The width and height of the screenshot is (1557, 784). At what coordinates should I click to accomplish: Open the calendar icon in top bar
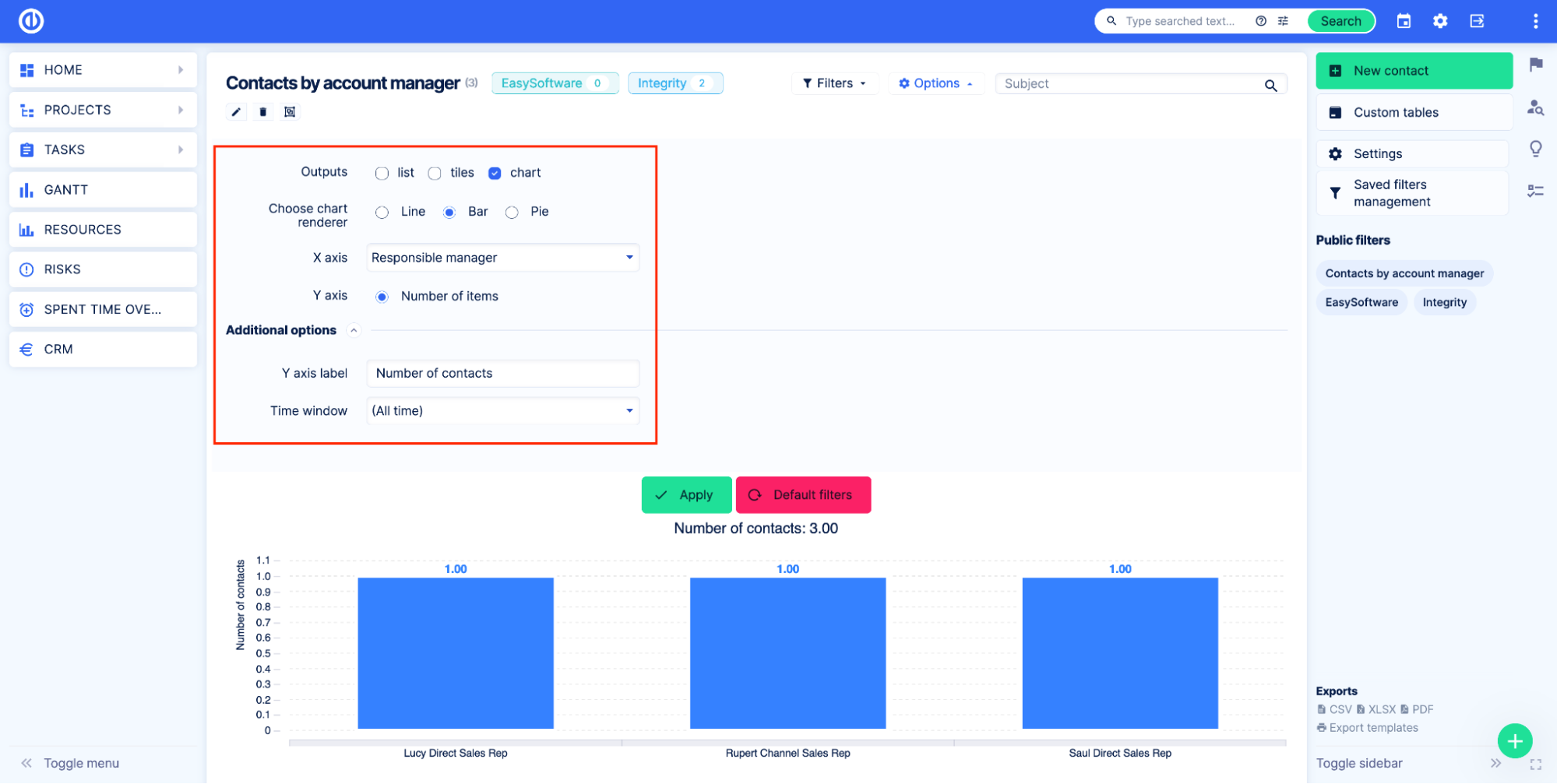click(x=1404, y=21)
